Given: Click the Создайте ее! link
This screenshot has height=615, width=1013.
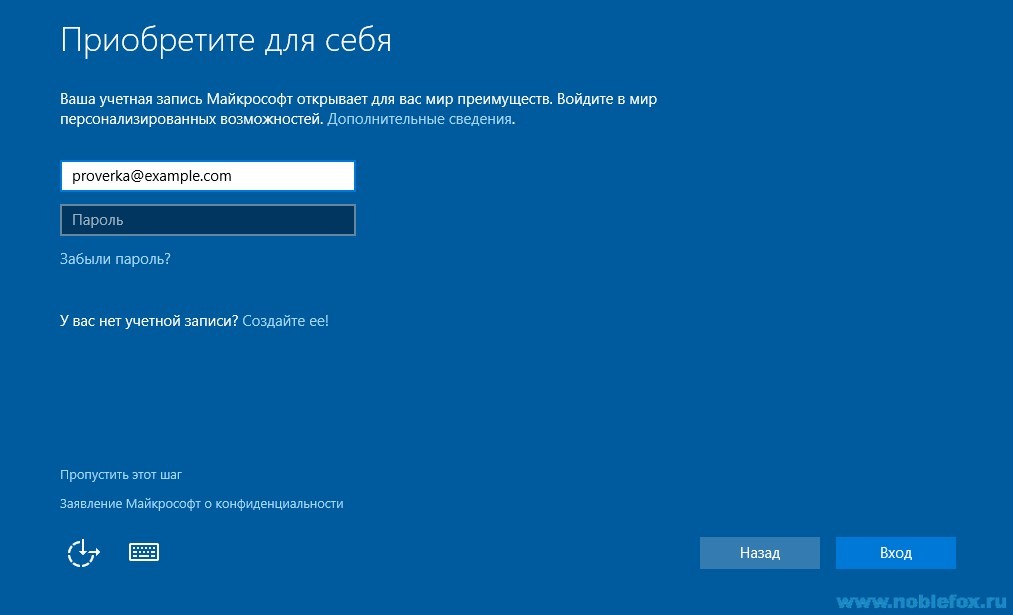Looking at the screenshot, I should 286,320.
